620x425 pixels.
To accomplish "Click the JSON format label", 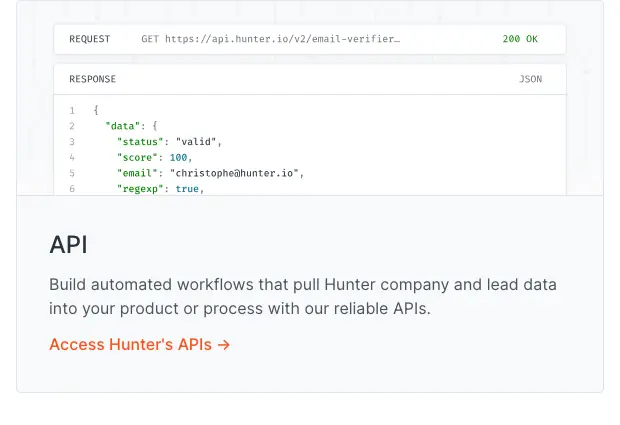I will (530, 79).
